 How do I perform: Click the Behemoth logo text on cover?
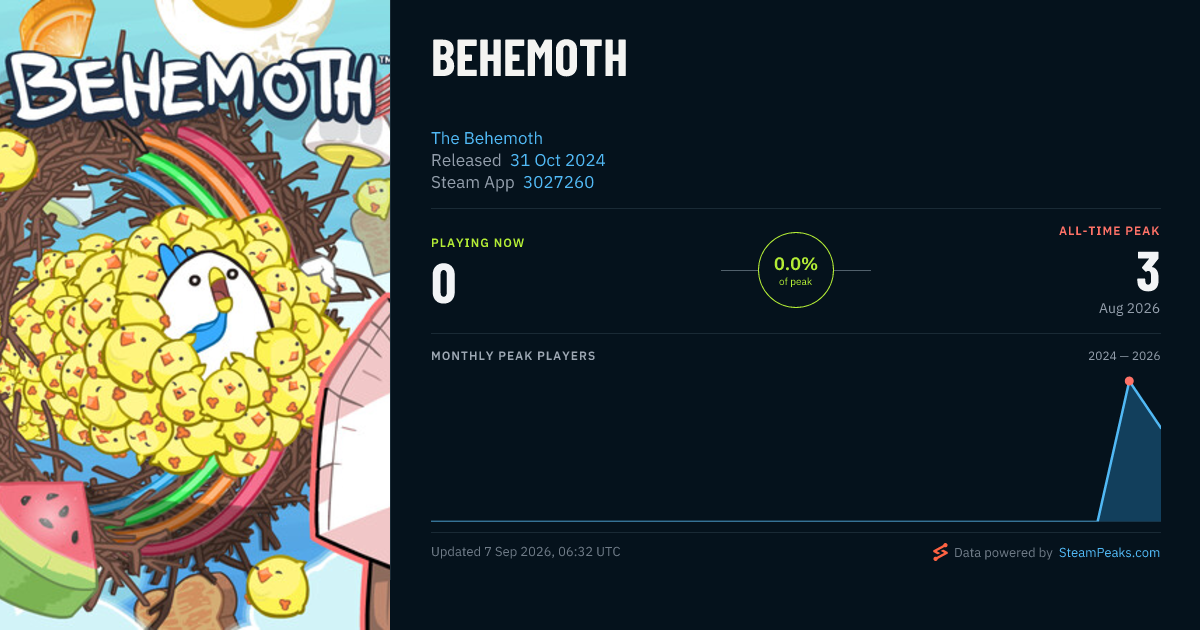tap(190, 88)
